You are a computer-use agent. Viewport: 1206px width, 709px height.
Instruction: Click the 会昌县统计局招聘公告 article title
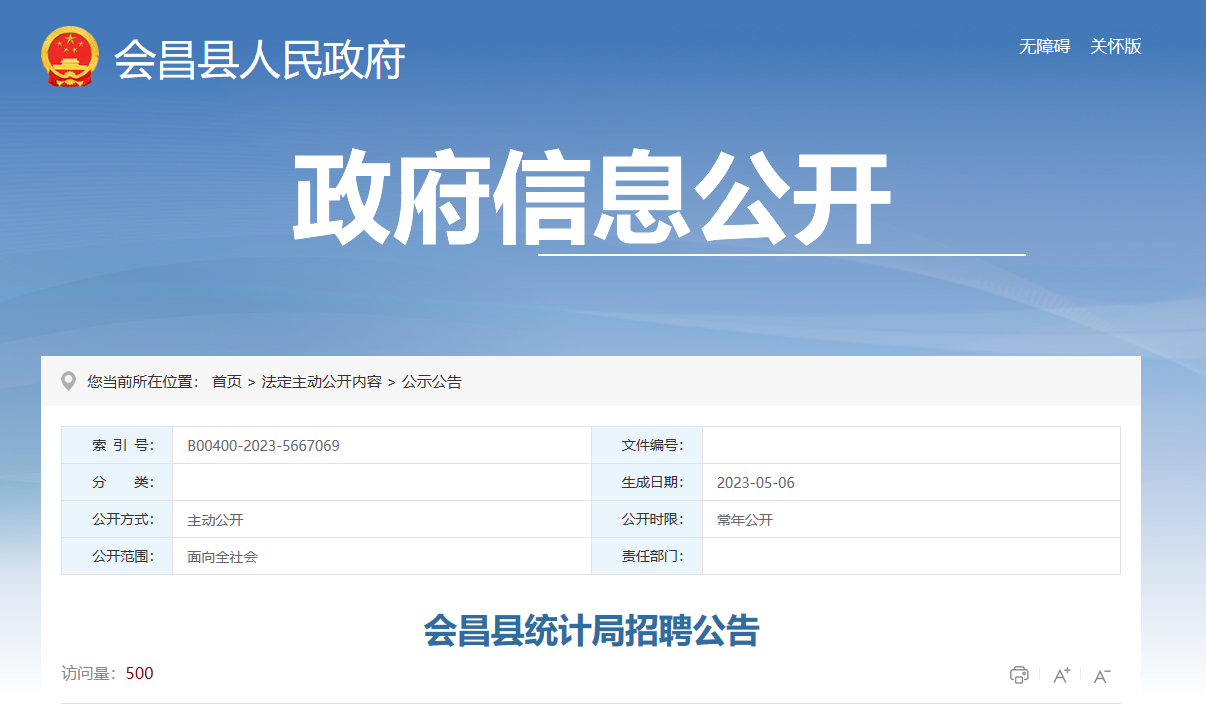pyautogui.click(x=591, y=631)
